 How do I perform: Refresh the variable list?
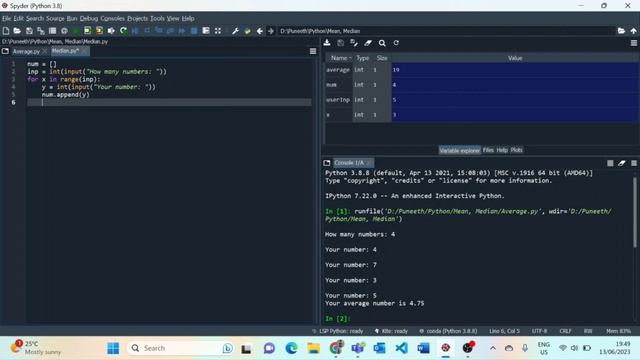tap(396, 42)
